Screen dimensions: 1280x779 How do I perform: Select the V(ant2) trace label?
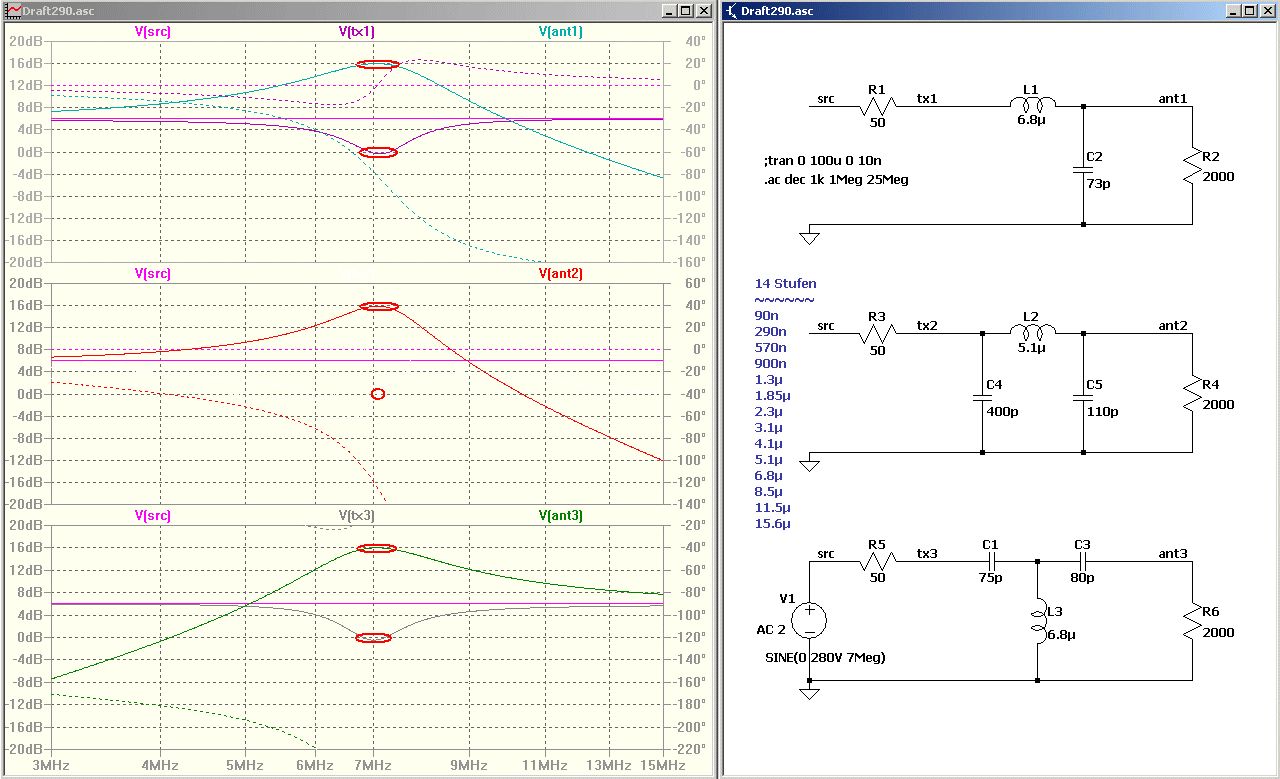click(560, 273)
